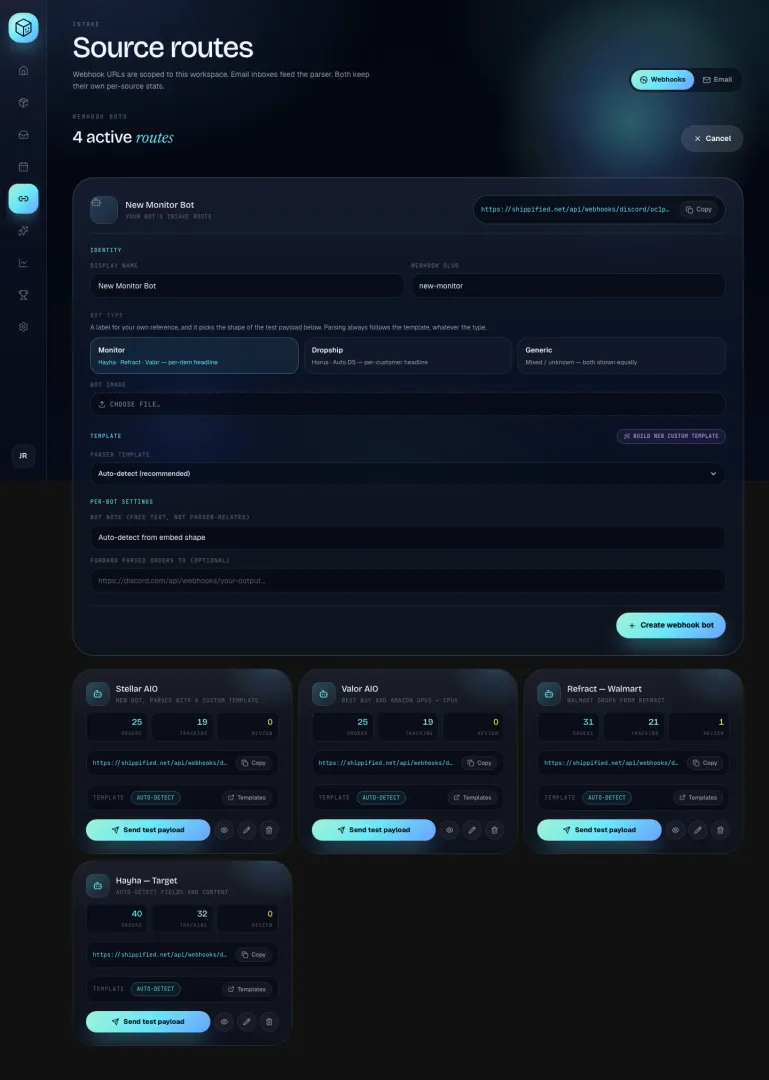
Task: Click the Stellar AIO bot icon
Action: (98, 694)
